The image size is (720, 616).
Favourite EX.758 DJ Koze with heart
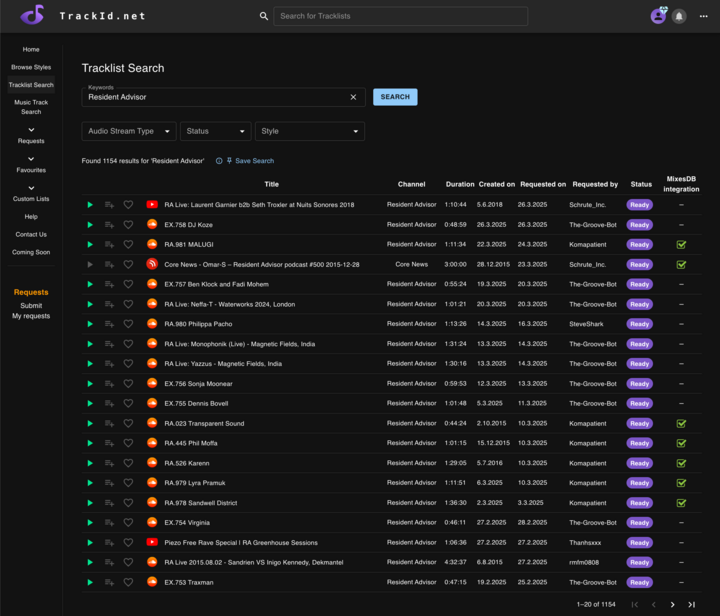pos(128,224)
